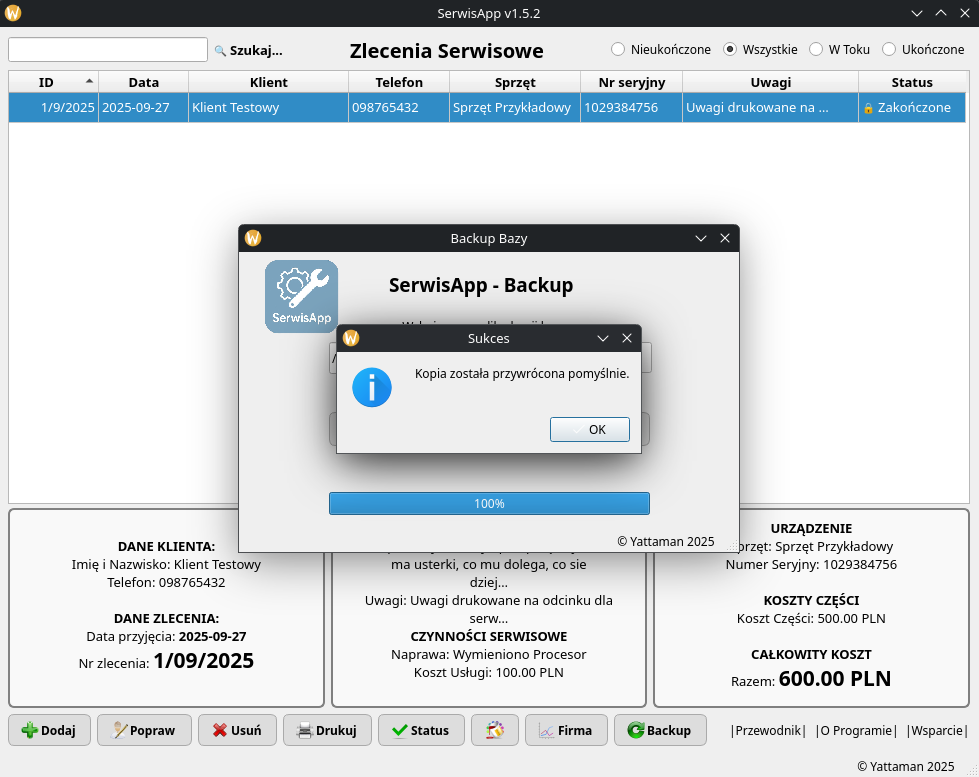This screenshot has width=979, height=777.
Task: Click the Sukces dialog minimize chevron
Action: pyautogui.click(x=603, y=338)
